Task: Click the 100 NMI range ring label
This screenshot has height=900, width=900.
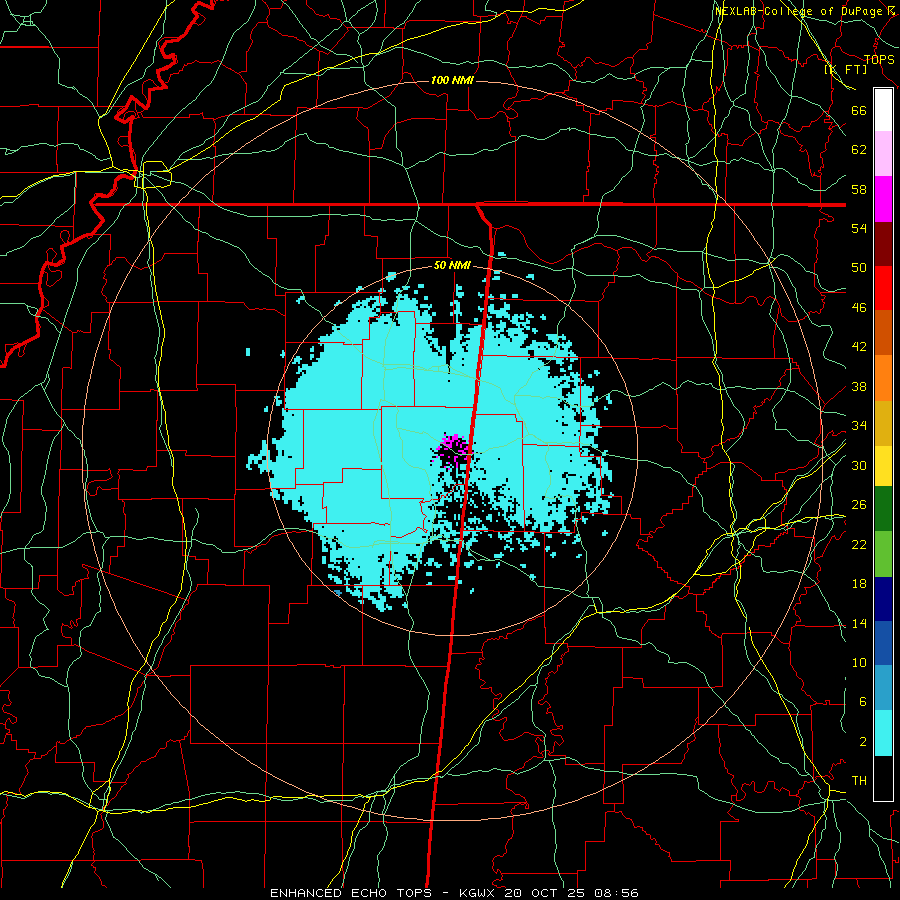Action: coord(452,80)
